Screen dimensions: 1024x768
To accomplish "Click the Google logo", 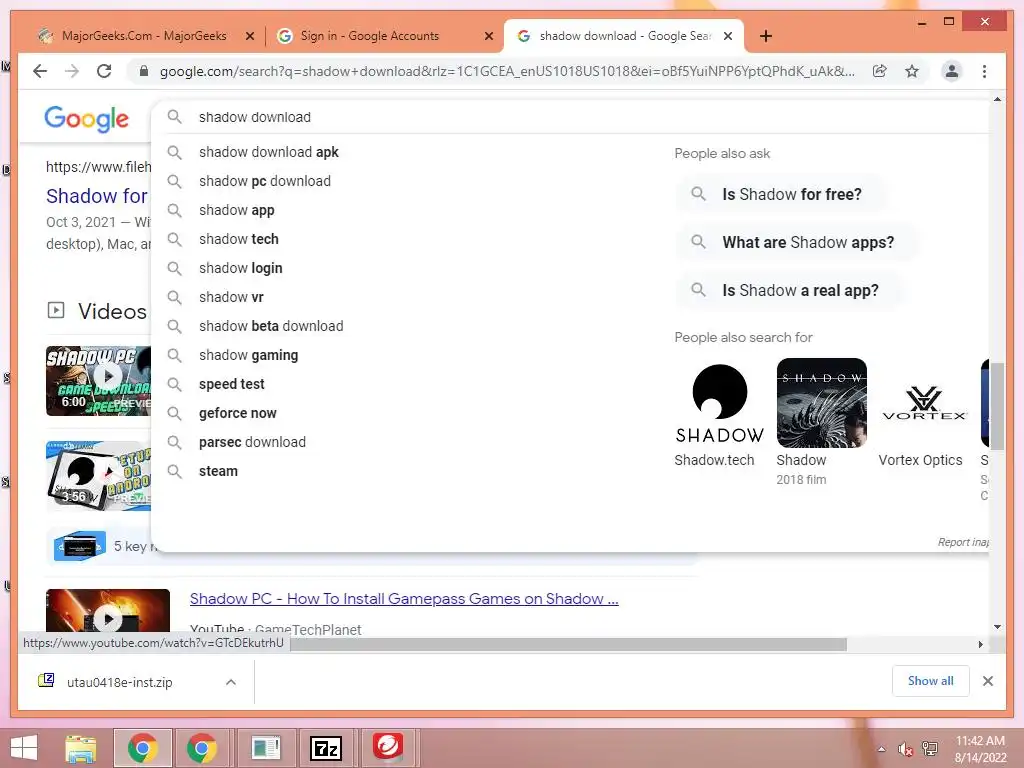I will [x=86, y=119].
